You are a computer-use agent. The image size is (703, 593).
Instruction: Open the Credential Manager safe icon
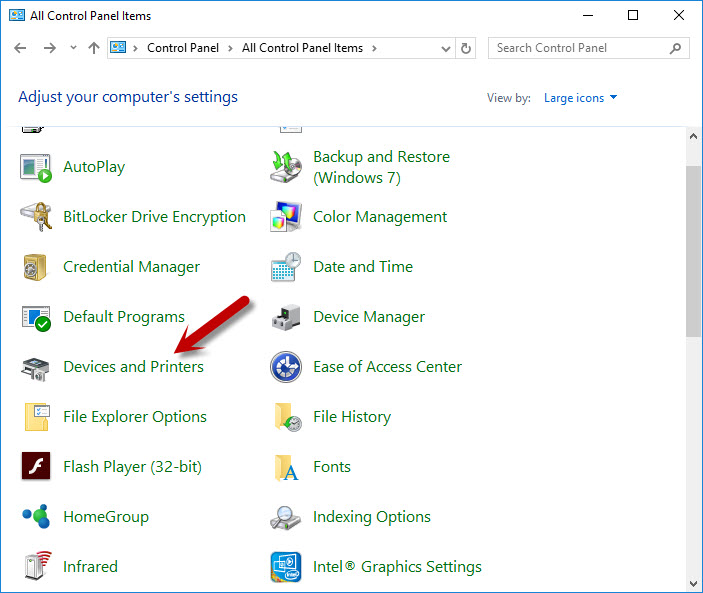[x=36, y=267]
